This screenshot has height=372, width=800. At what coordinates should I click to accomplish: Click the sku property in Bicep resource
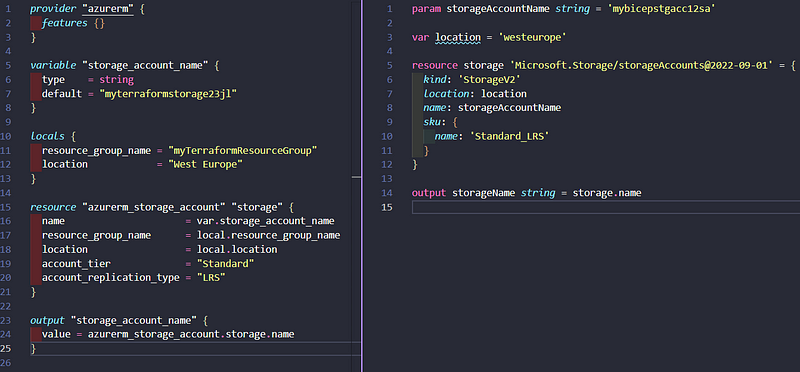(432, 122)
